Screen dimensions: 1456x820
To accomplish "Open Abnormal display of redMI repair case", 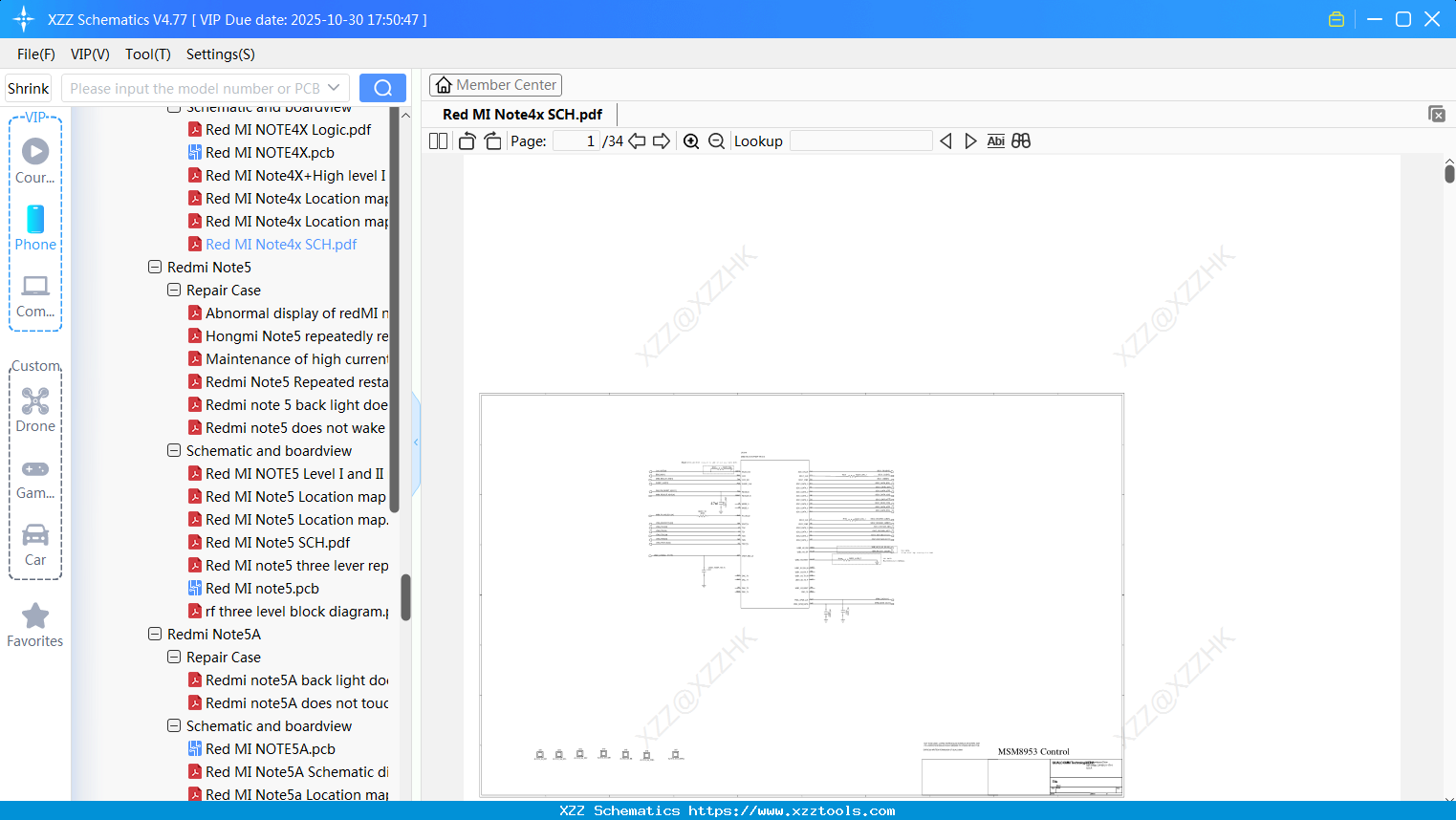I will 288,313.
